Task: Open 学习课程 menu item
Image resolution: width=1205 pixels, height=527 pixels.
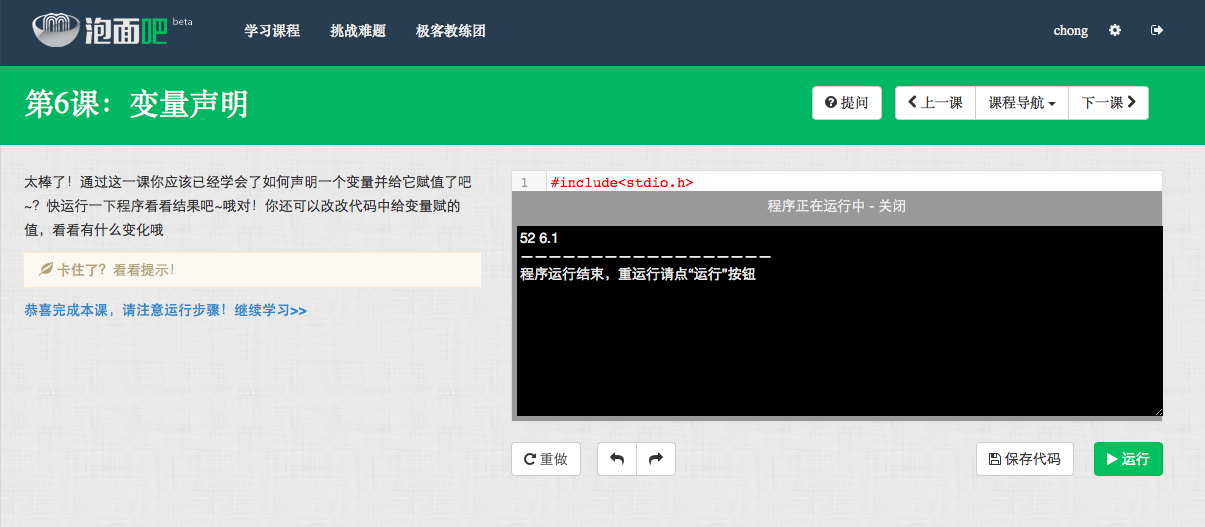Action: [272, 31]
